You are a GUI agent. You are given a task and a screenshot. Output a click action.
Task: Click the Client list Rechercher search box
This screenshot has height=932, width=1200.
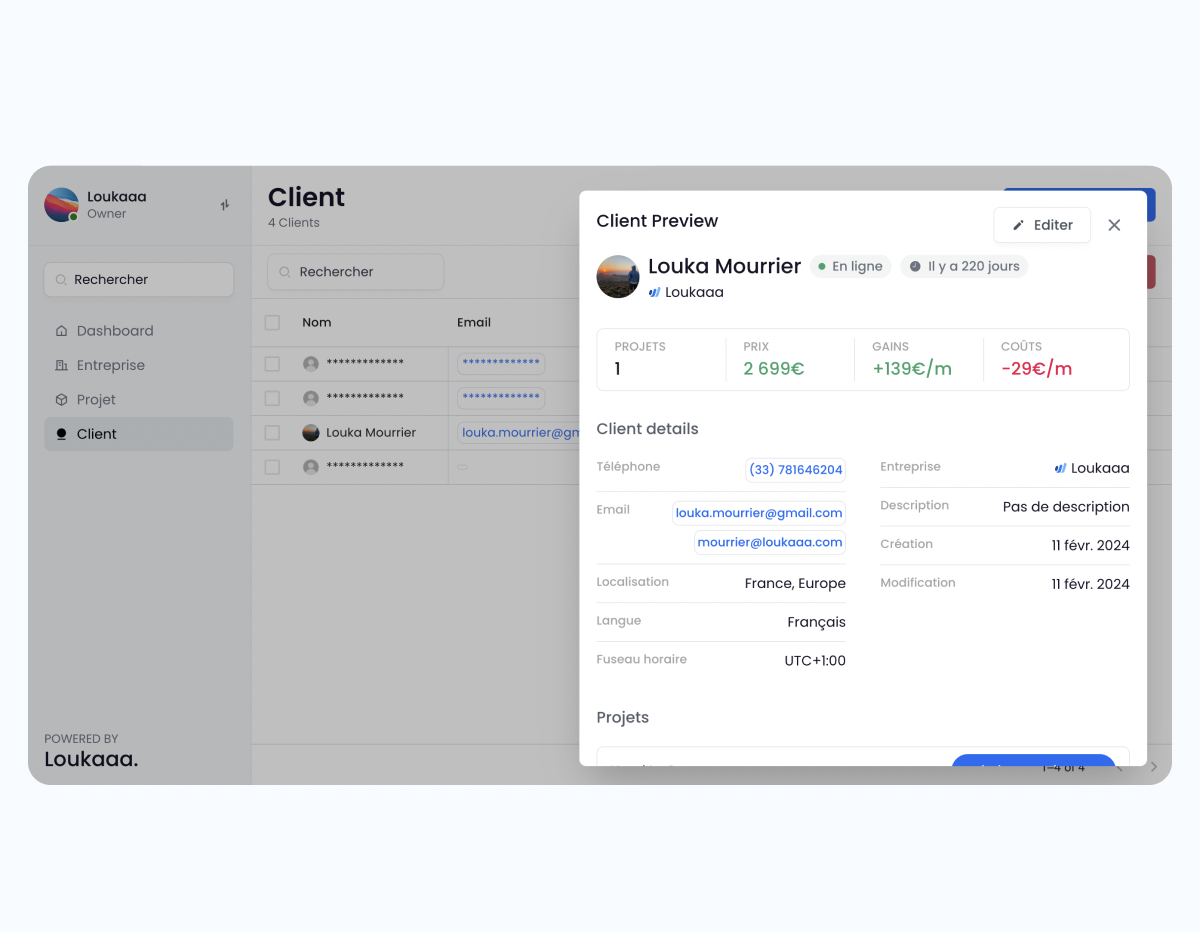coord(355,272)
